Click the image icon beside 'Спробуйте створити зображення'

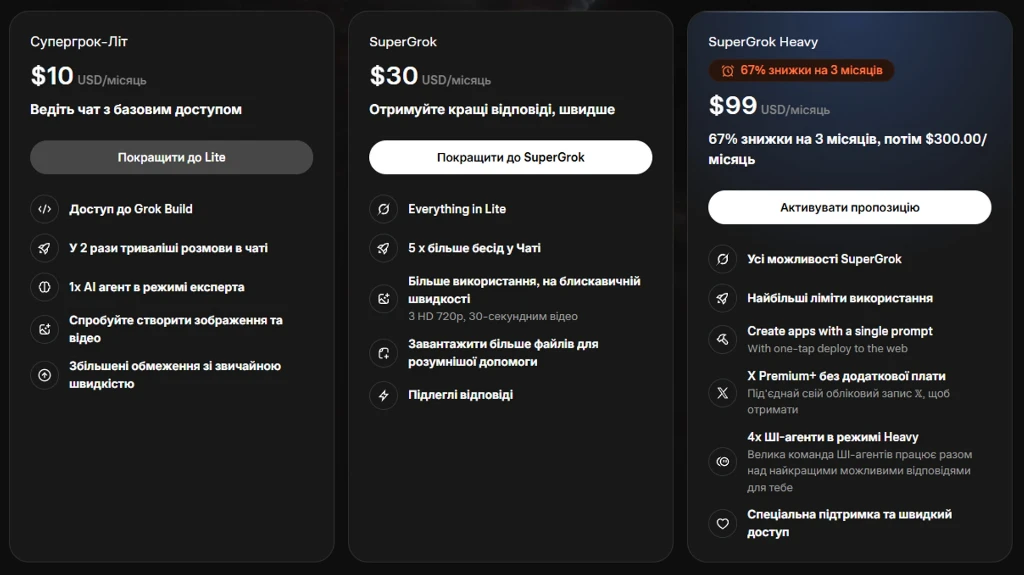pyautogui.click(x=44, y=329)
